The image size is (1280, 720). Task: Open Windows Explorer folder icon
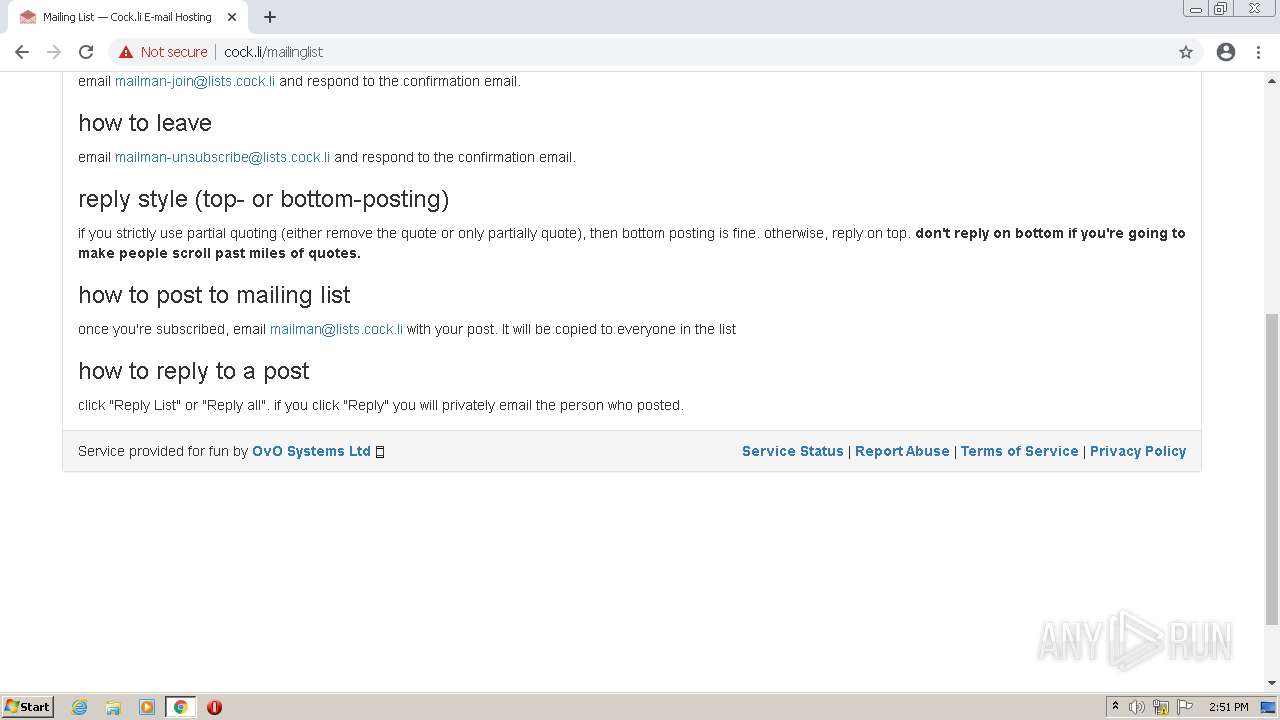point(113,707)
